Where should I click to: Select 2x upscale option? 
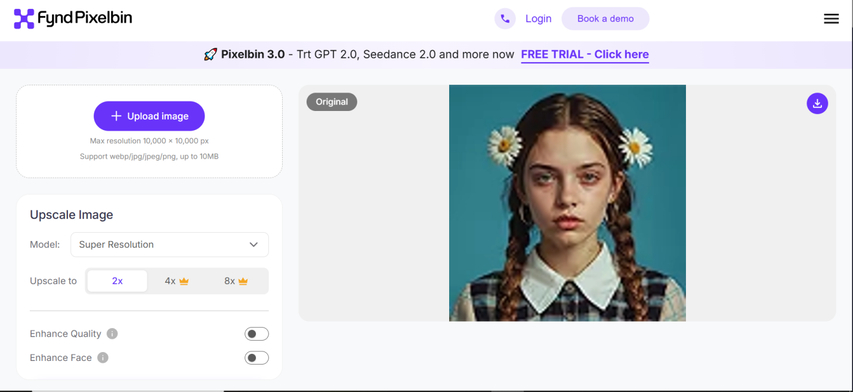coord(118,281)
